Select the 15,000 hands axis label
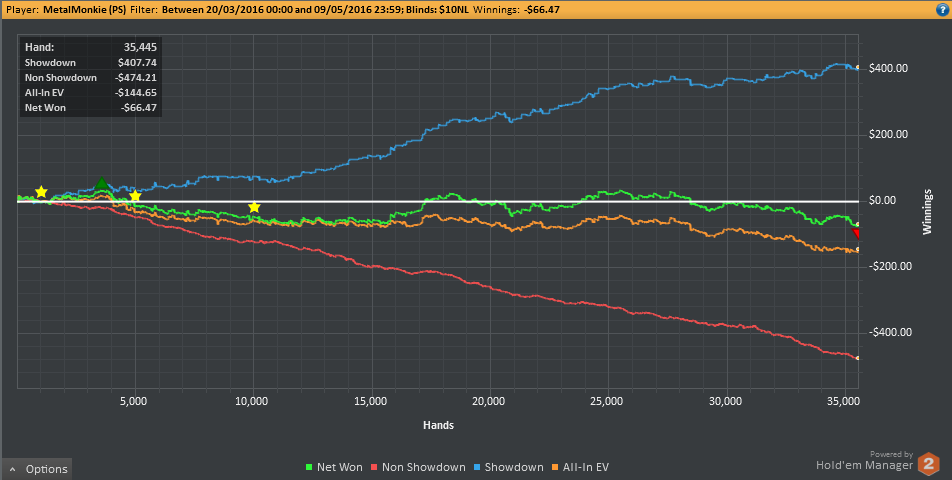The height and width of the screenshot is (480, 952). (370, 402)
